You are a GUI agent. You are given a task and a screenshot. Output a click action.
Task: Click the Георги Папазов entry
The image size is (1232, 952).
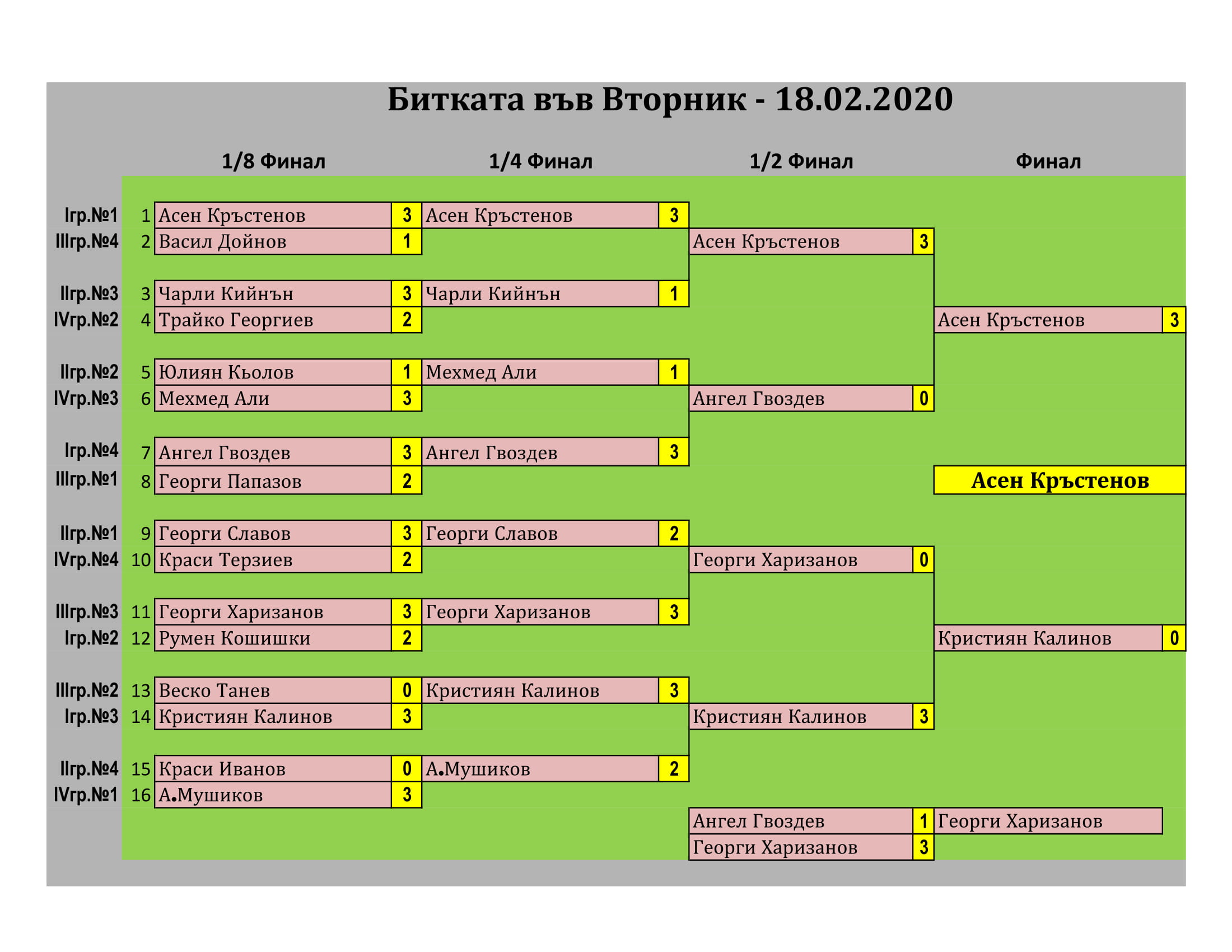273,481
